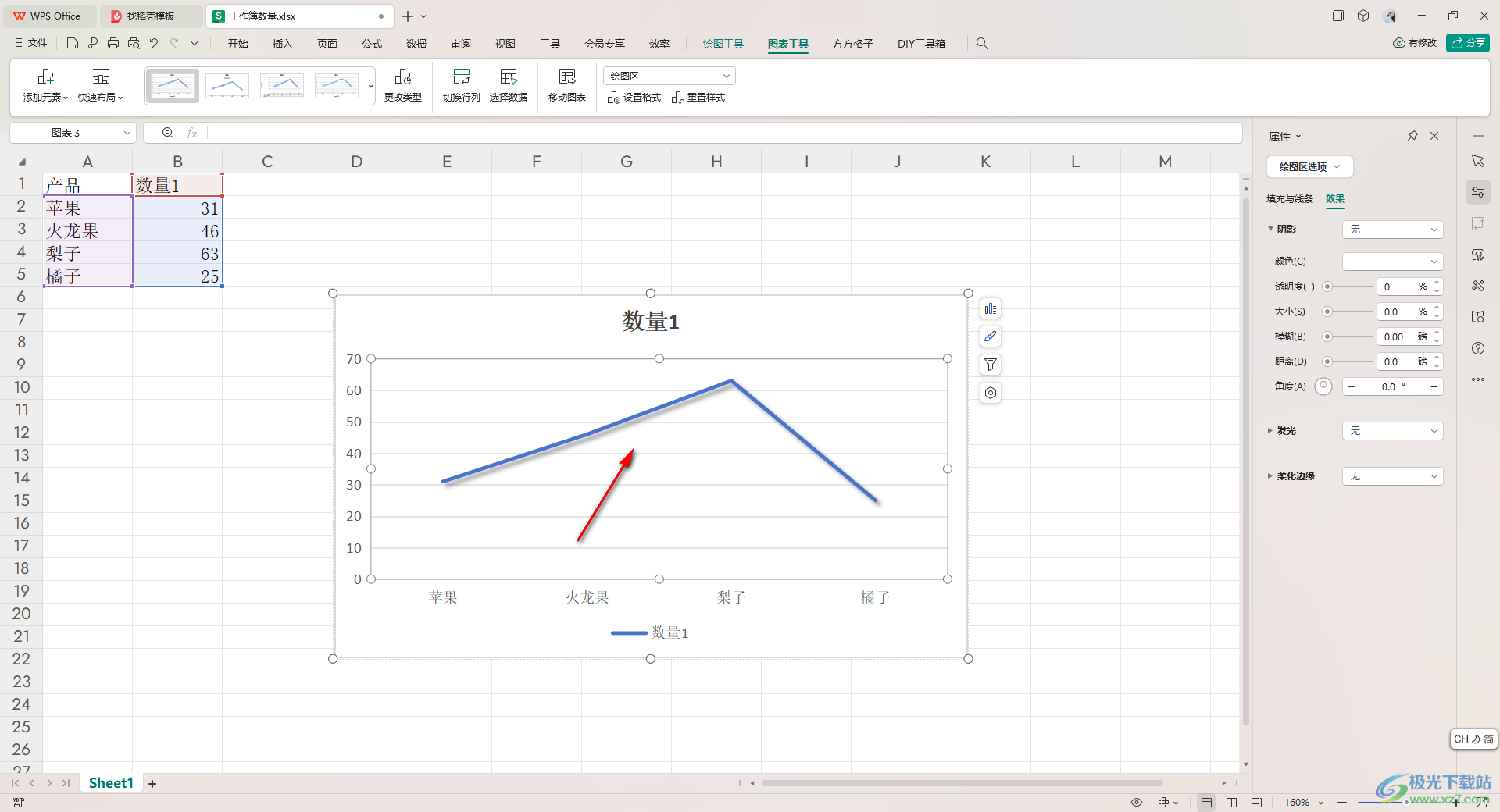Image resolution: width=1500 pixels, height=812 pixels.
Task: Click zoom out minus in status bar
Action: 1342,803
